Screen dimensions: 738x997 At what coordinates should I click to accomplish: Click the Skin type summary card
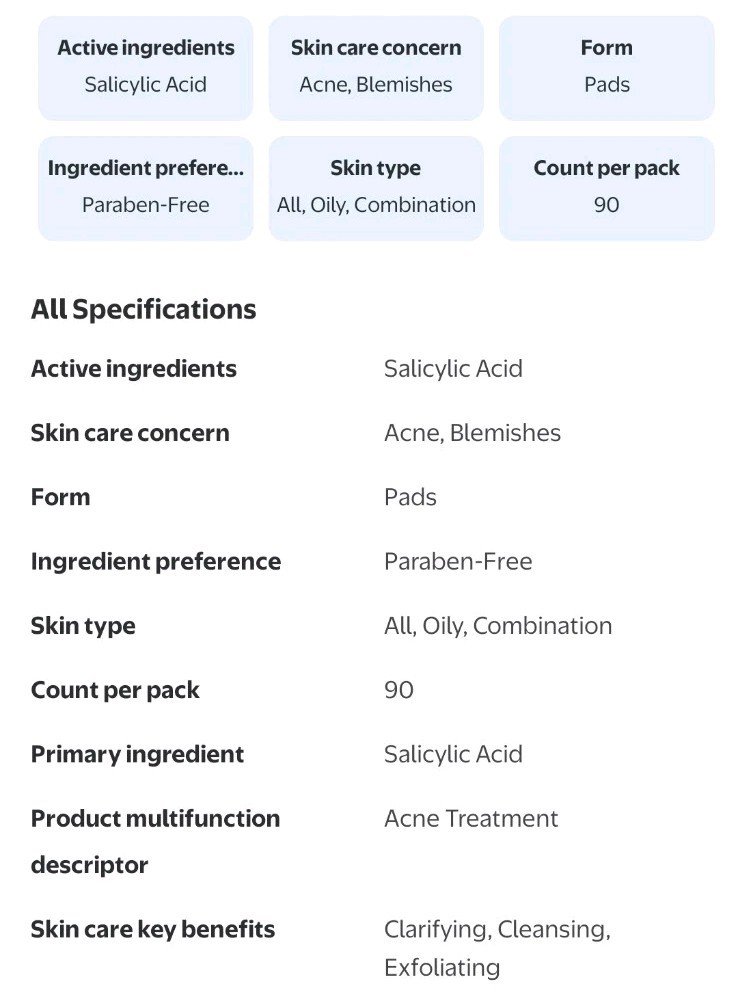tap(376, 187)
